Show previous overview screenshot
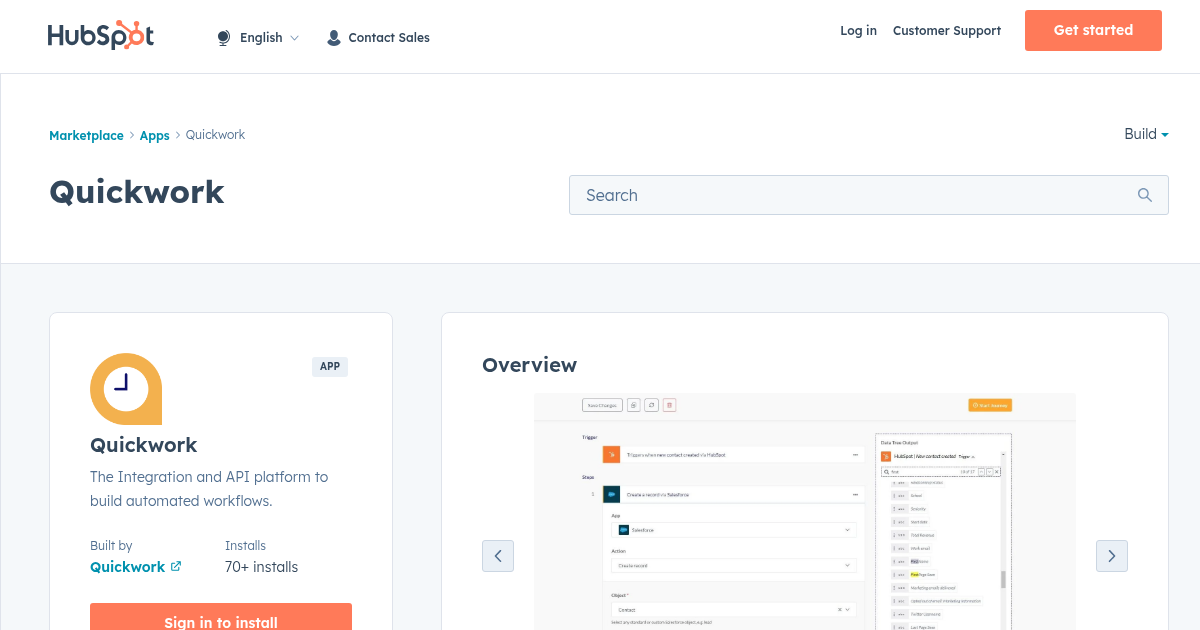Viewport: 1200px width, 630px height. tap(498, 556)
